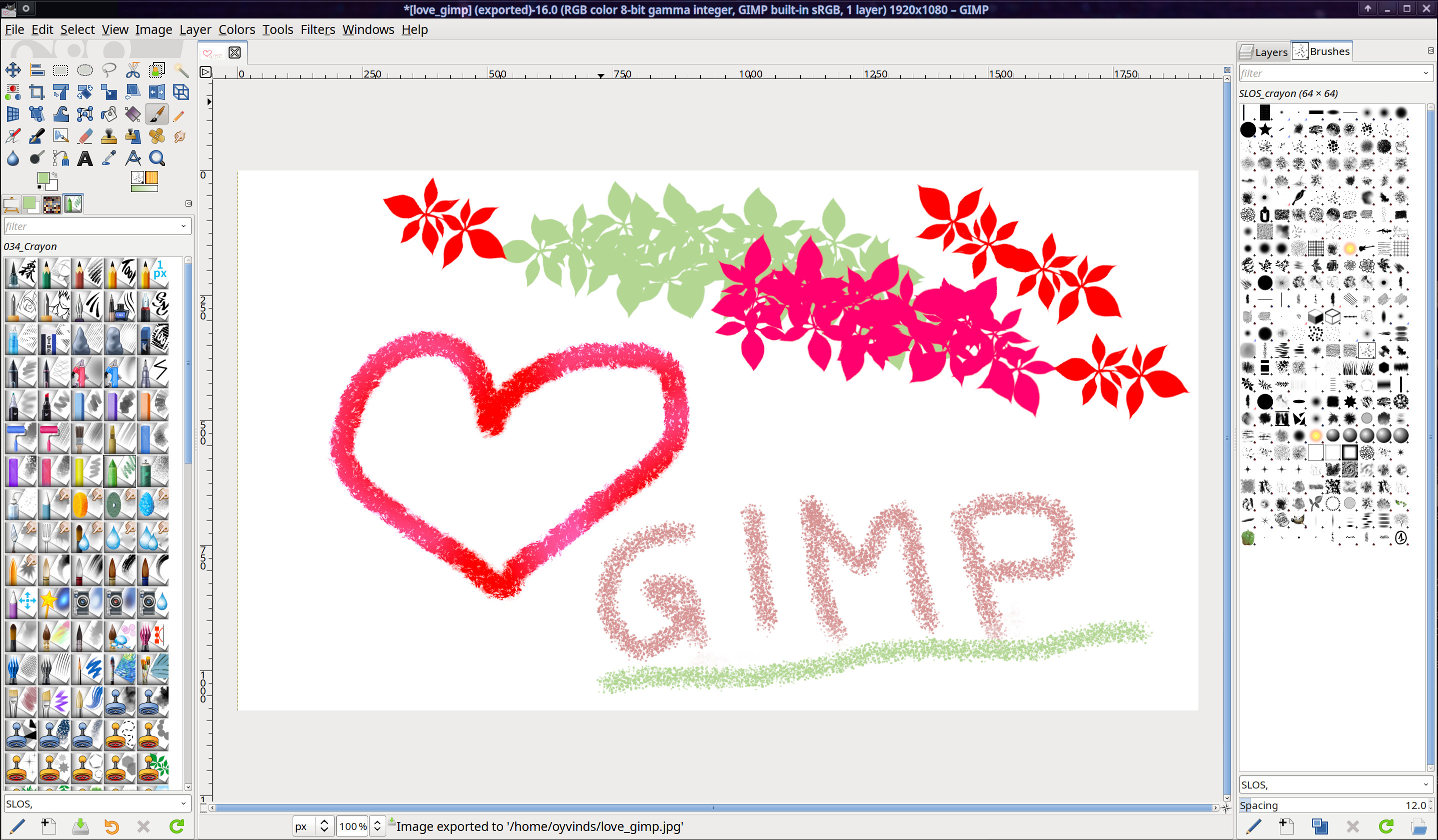Select the Move tool
The image size is (1438, 840).
13,69
